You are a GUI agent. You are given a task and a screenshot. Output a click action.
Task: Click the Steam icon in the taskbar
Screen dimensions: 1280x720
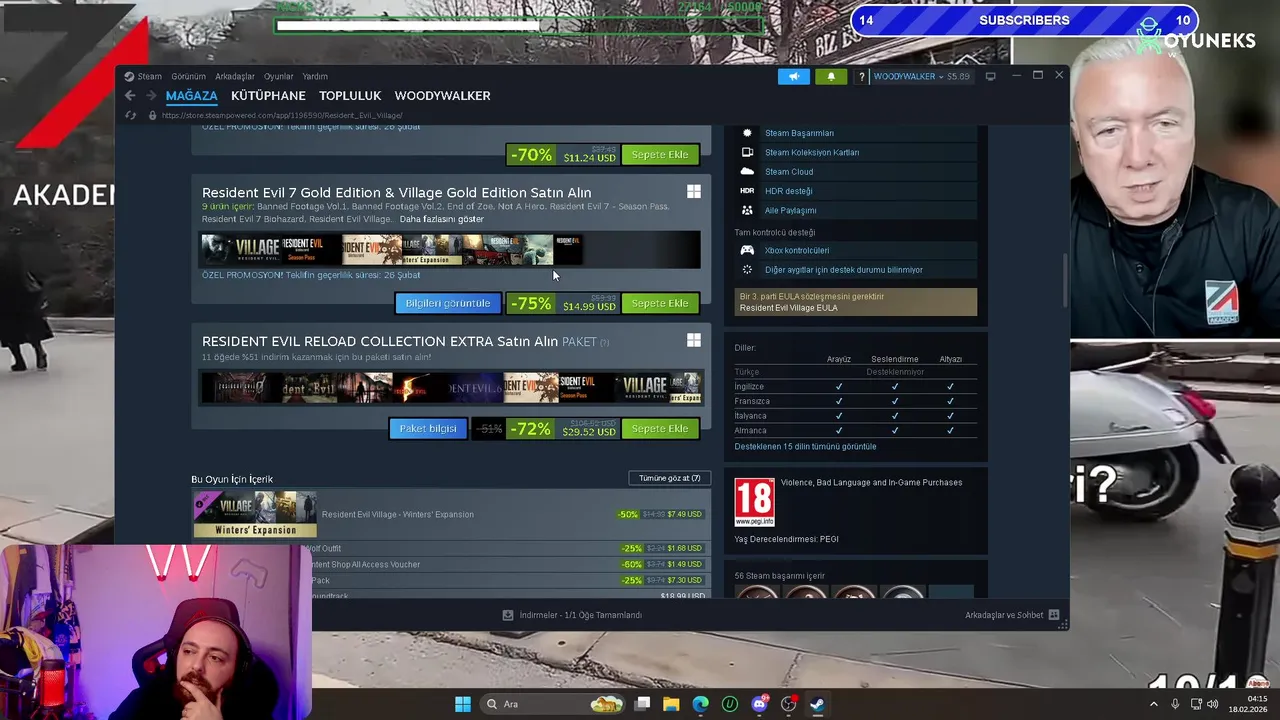coord(817,704)
